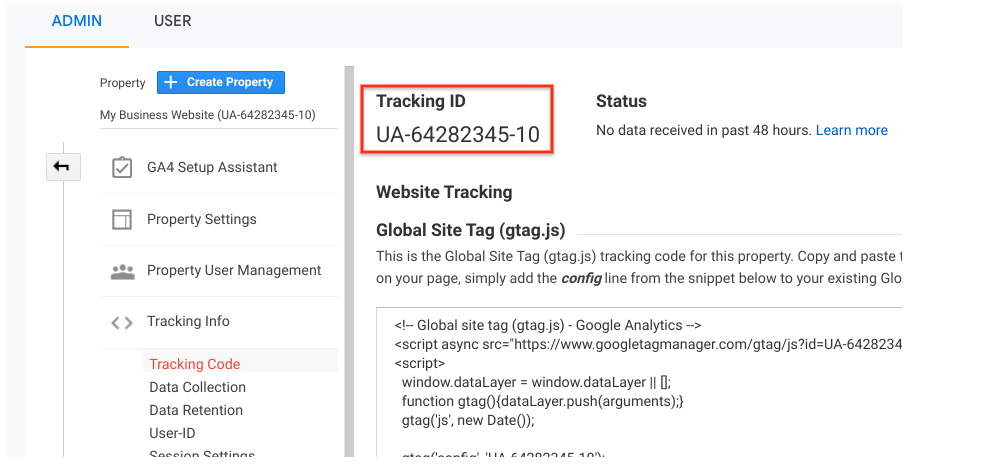Click the No data received status text

click(x=704, y=130)
